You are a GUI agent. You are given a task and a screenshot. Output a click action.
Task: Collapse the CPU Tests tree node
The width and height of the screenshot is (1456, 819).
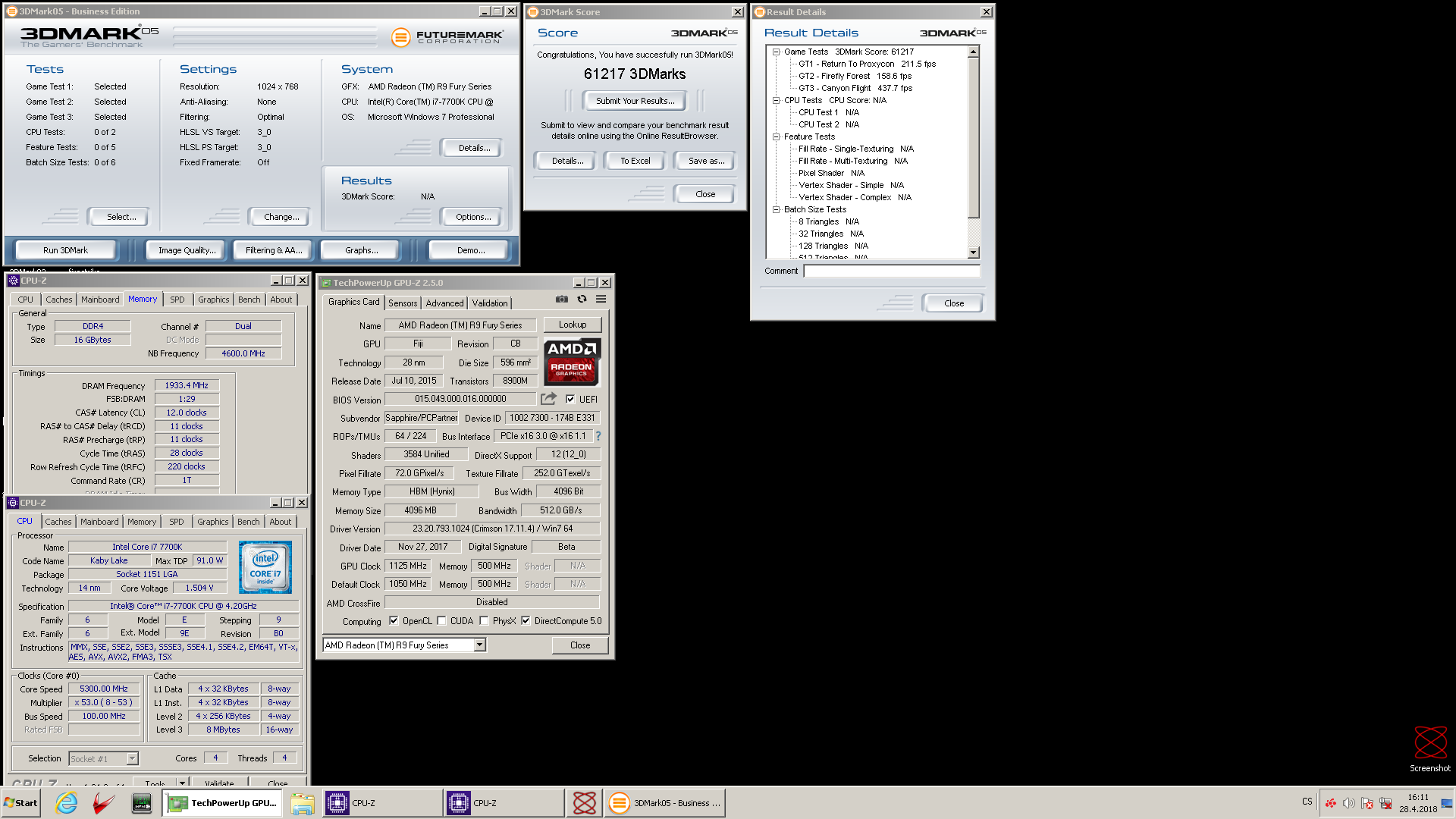(x=776, y=100)
